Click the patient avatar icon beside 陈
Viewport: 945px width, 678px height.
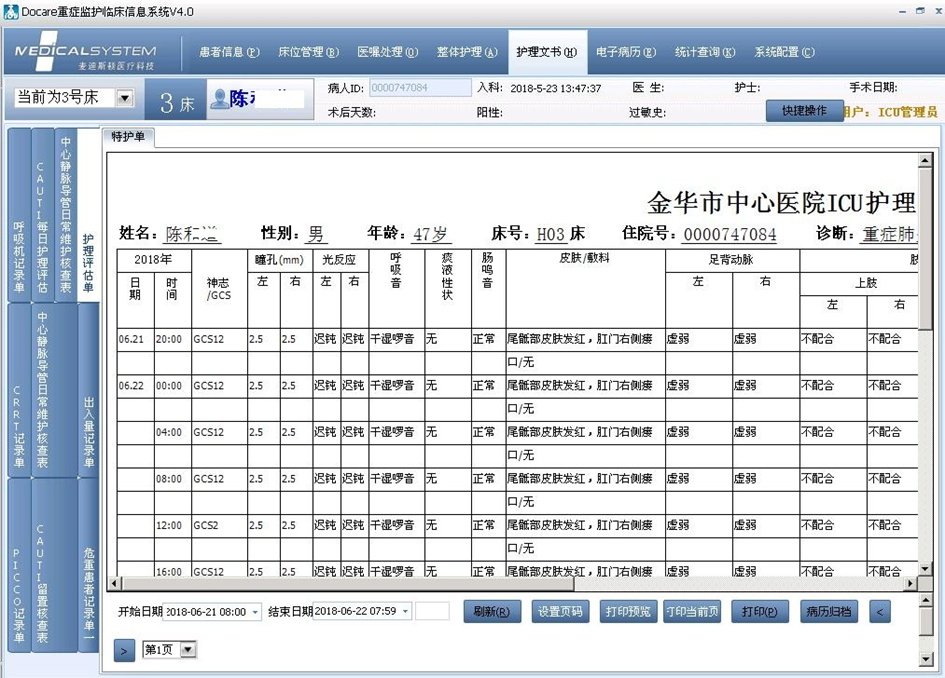pyautogui.click(x=219, y=98)
